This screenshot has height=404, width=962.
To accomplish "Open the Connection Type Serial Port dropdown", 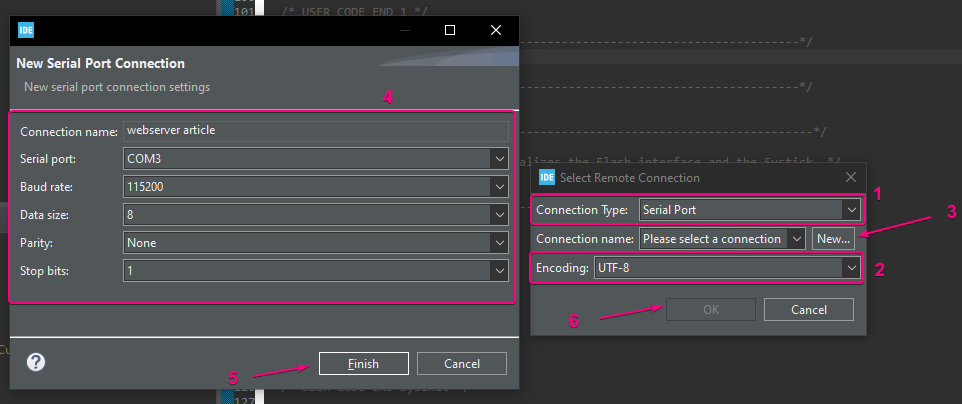I will click(x=850, y=210).
